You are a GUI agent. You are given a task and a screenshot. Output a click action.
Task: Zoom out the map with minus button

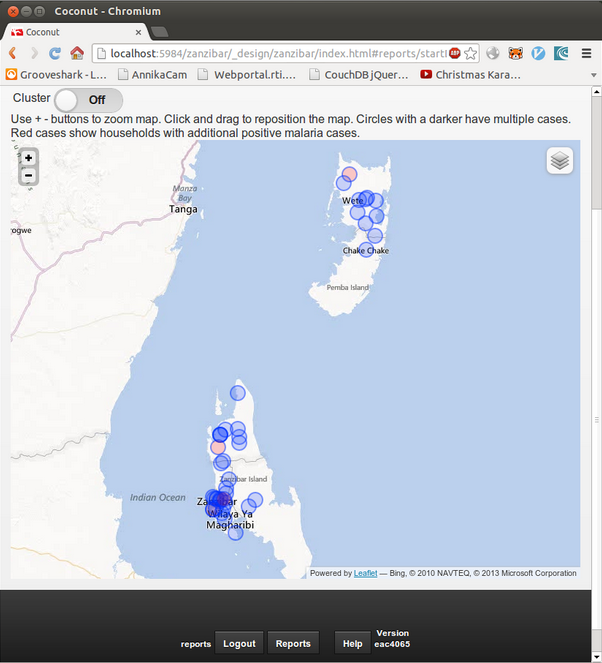pyautogui.click(x=28, y=175)
